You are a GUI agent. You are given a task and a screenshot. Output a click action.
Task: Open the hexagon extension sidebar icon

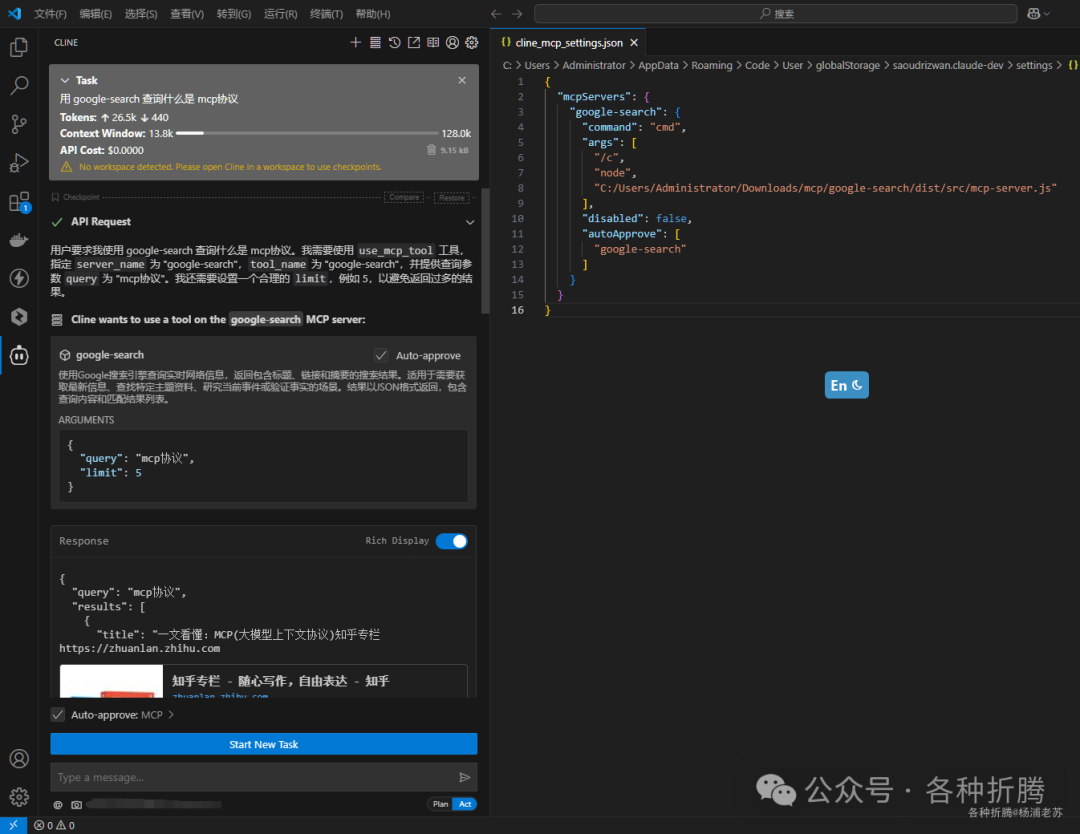coord(19,316)
